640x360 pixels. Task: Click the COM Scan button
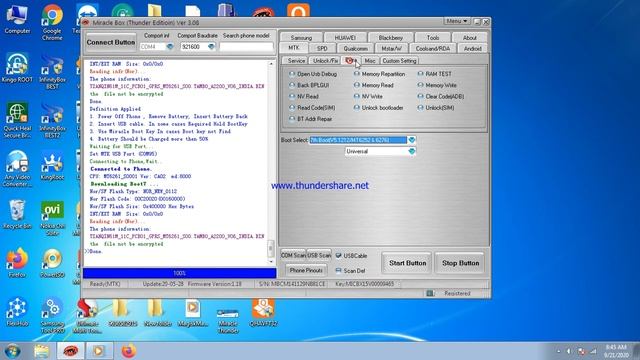pyautogui.click(x=293, y=255)
